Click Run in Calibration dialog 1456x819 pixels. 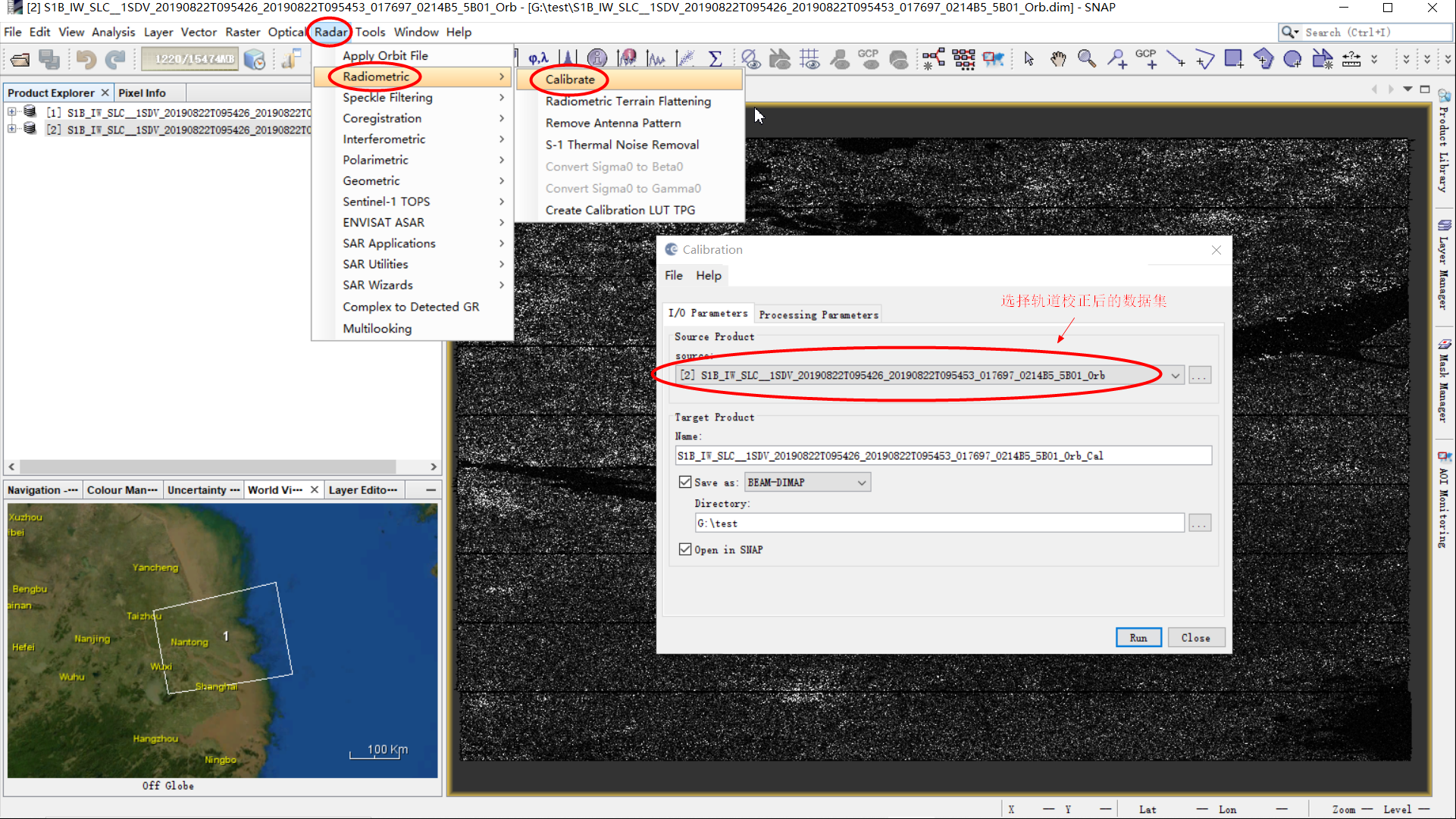[1138, 638]
